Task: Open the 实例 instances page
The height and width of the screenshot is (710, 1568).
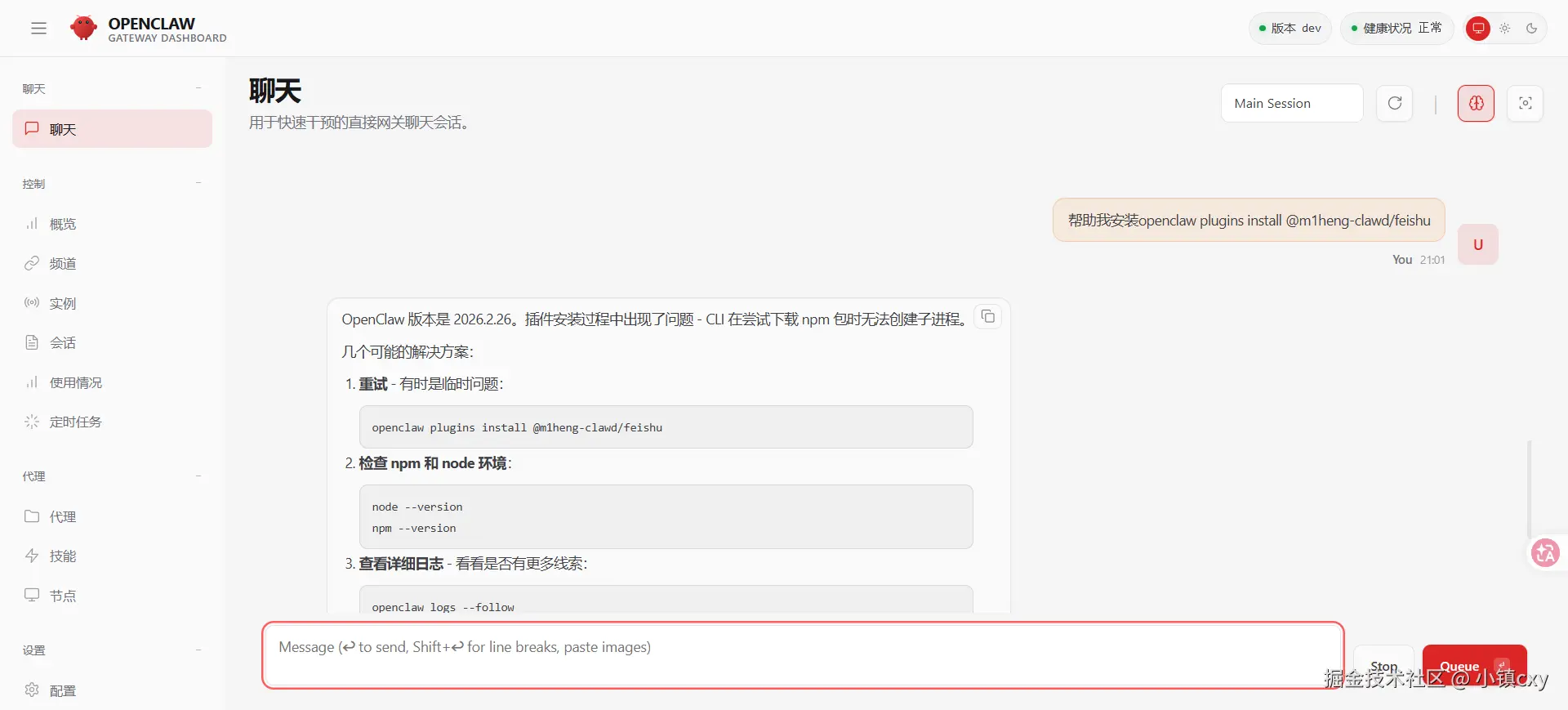Action: coord(113,303)
